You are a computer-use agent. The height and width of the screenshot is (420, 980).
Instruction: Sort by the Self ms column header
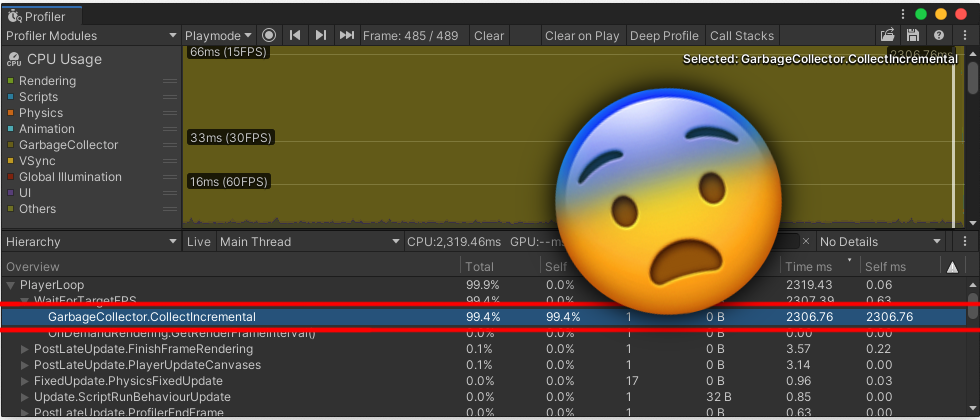899,267
